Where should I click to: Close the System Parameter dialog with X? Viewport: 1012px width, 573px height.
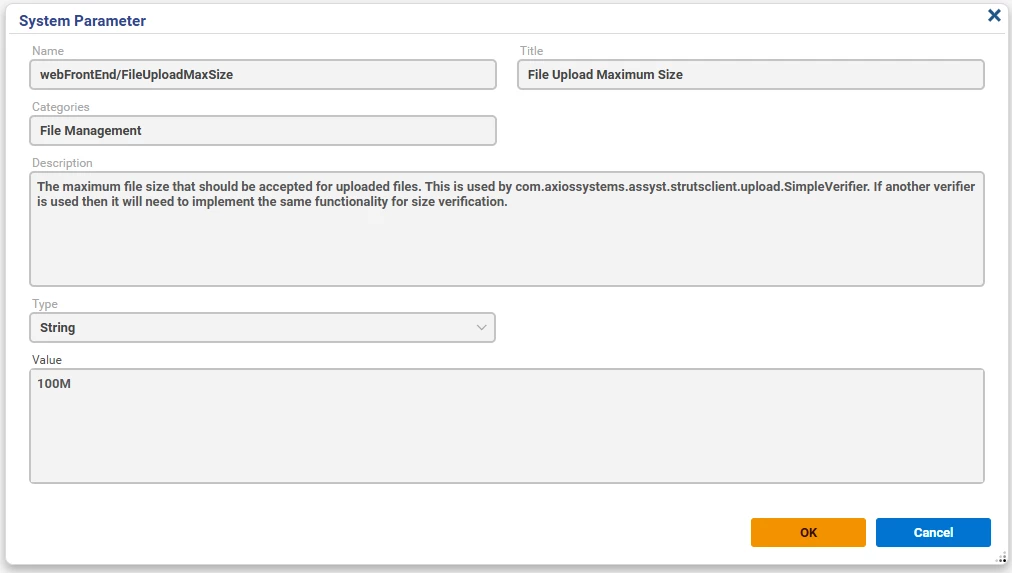pos(994,15)
